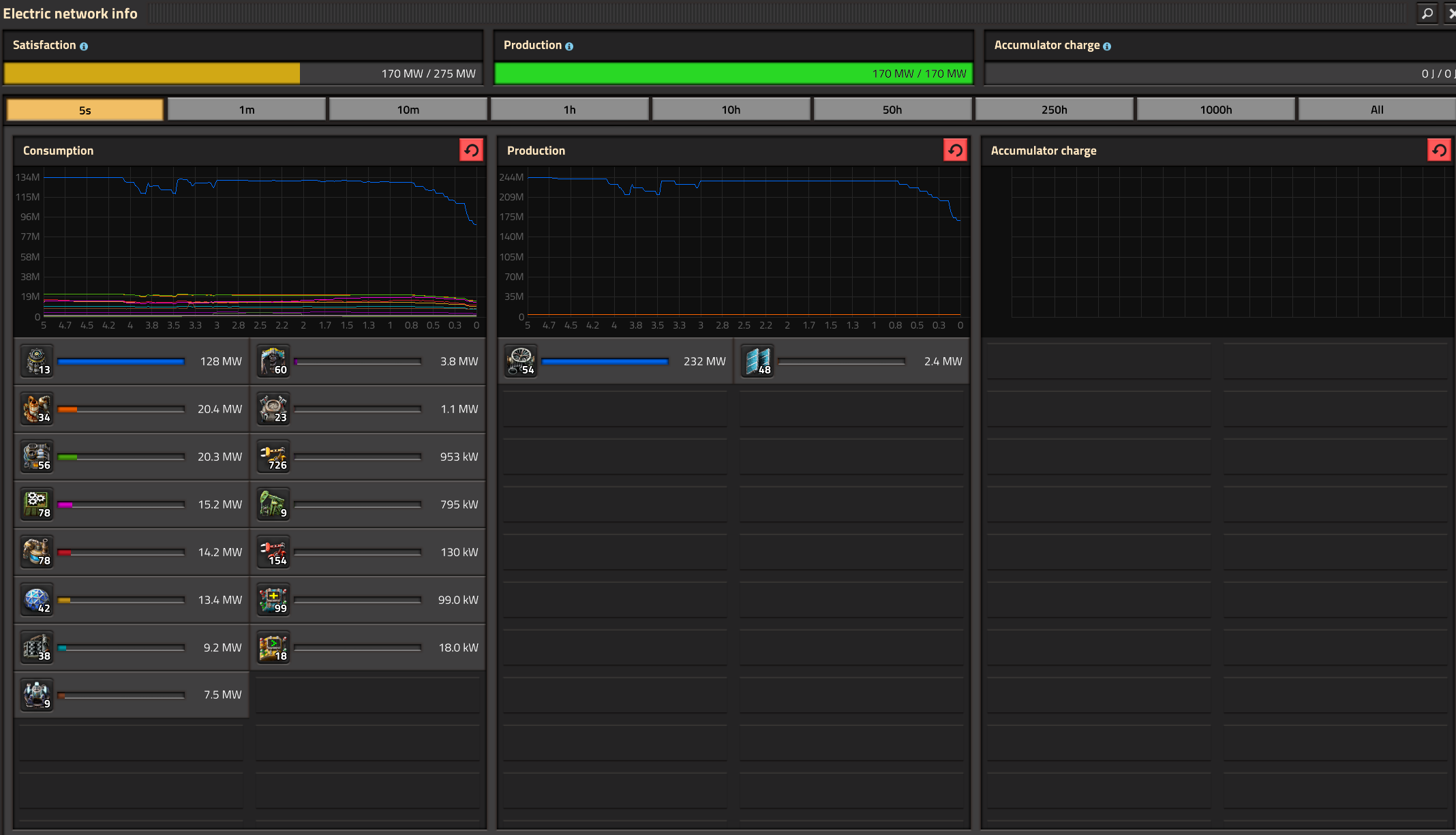Select the All time range tab

click(x=1377, y=110)
